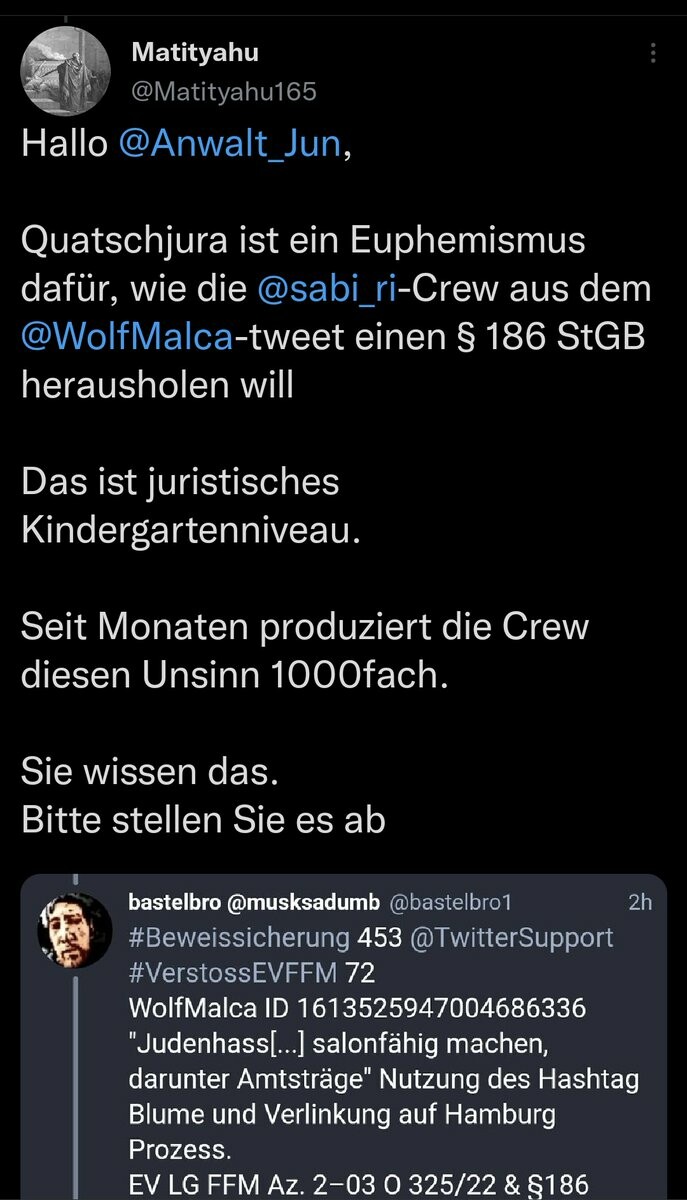This screenshot has height=1200, width=687.
Task: Open the @Anwalt_Jun mention
Action: [230, 143]
